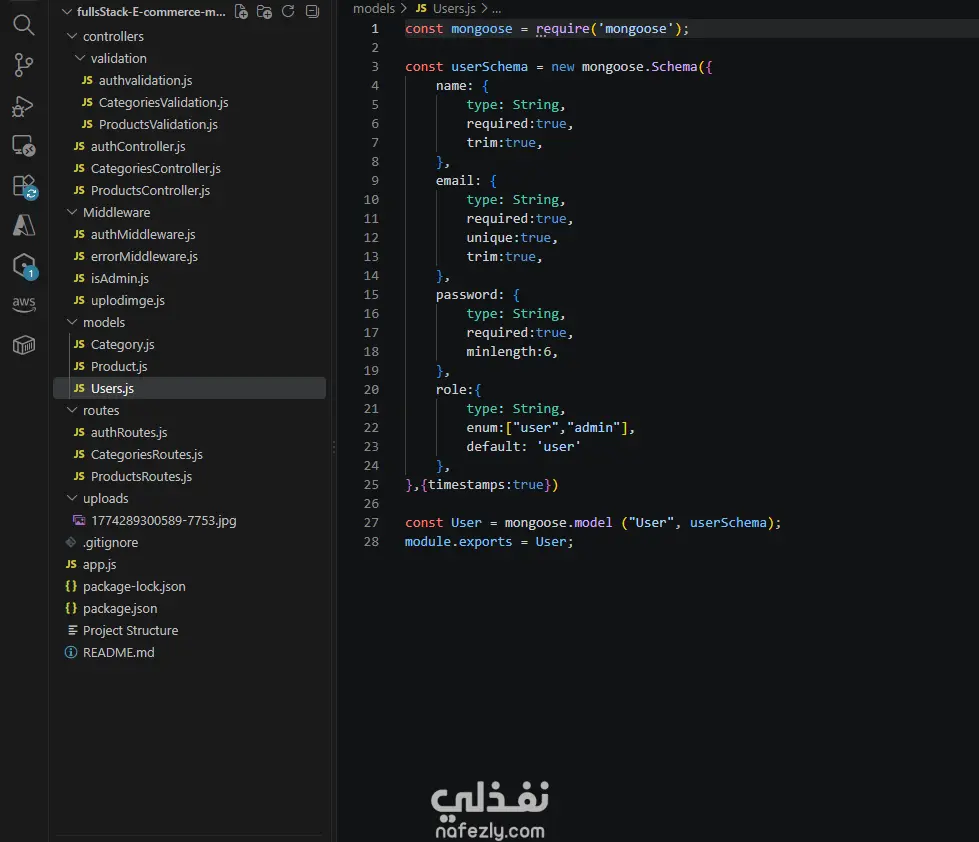Click 'role:{' line in code
Image resolution: width=979 pixels, height=842 pixels.
(458, 389)
